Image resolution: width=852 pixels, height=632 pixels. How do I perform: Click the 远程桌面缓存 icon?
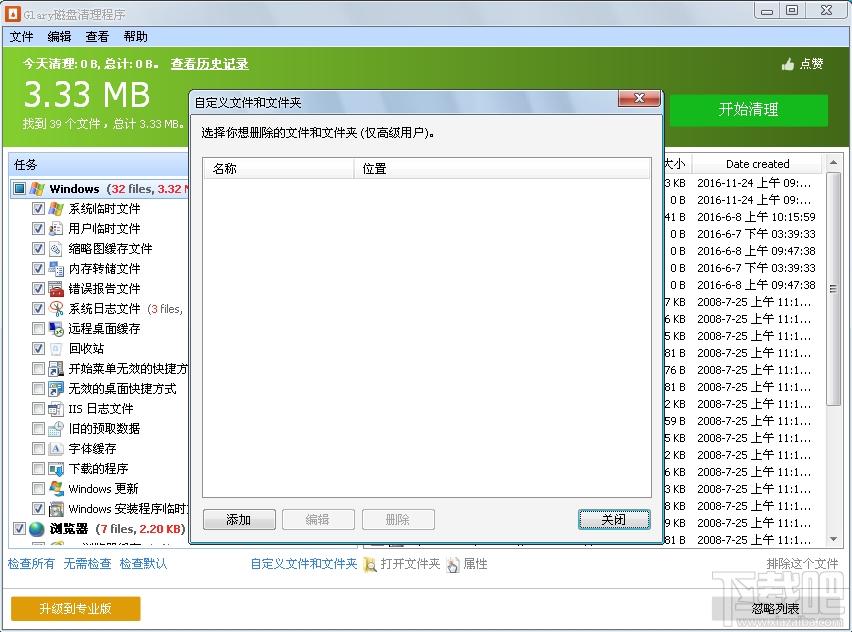click(56, 329)
